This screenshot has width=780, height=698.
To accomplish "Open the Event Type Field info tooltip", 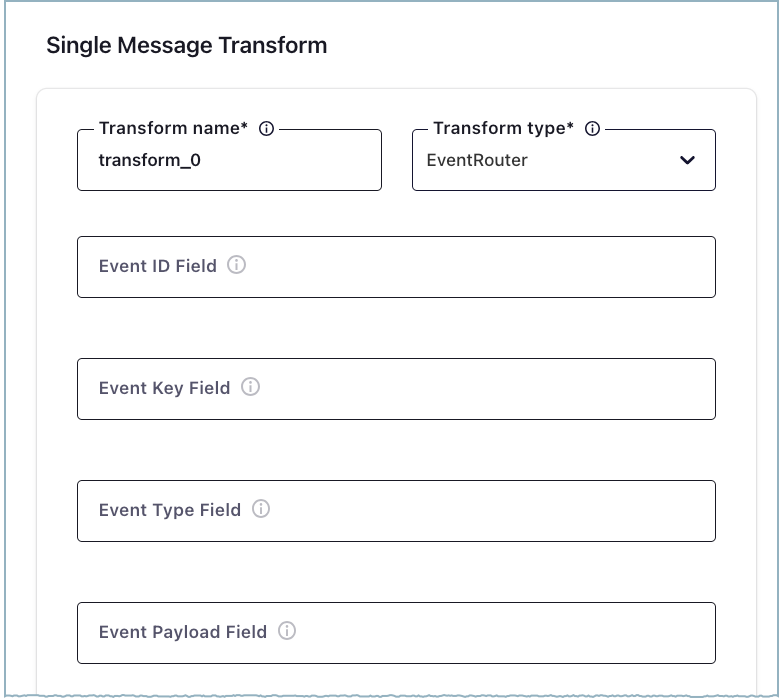I will [x=261, y=510].
